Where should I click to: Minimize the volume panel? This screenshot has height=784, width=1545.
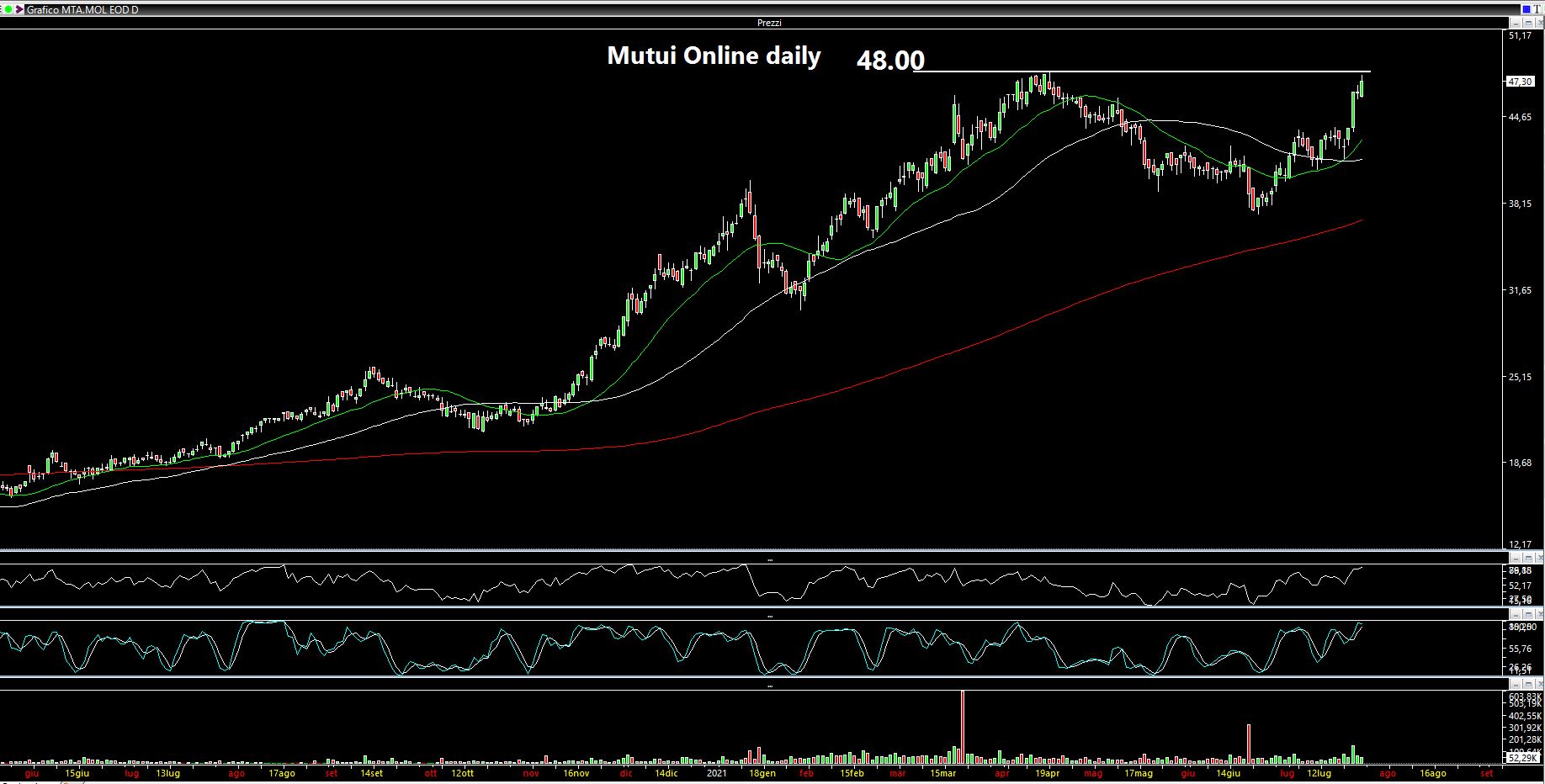tap(1516, 686)
